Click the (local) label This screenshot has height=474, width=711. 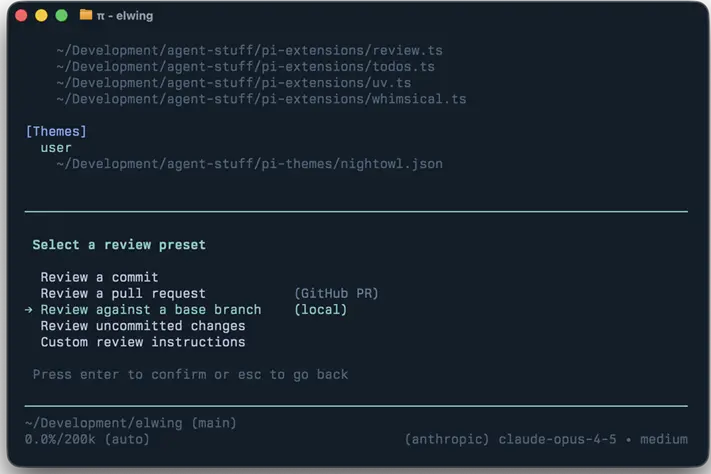(320, 310)
